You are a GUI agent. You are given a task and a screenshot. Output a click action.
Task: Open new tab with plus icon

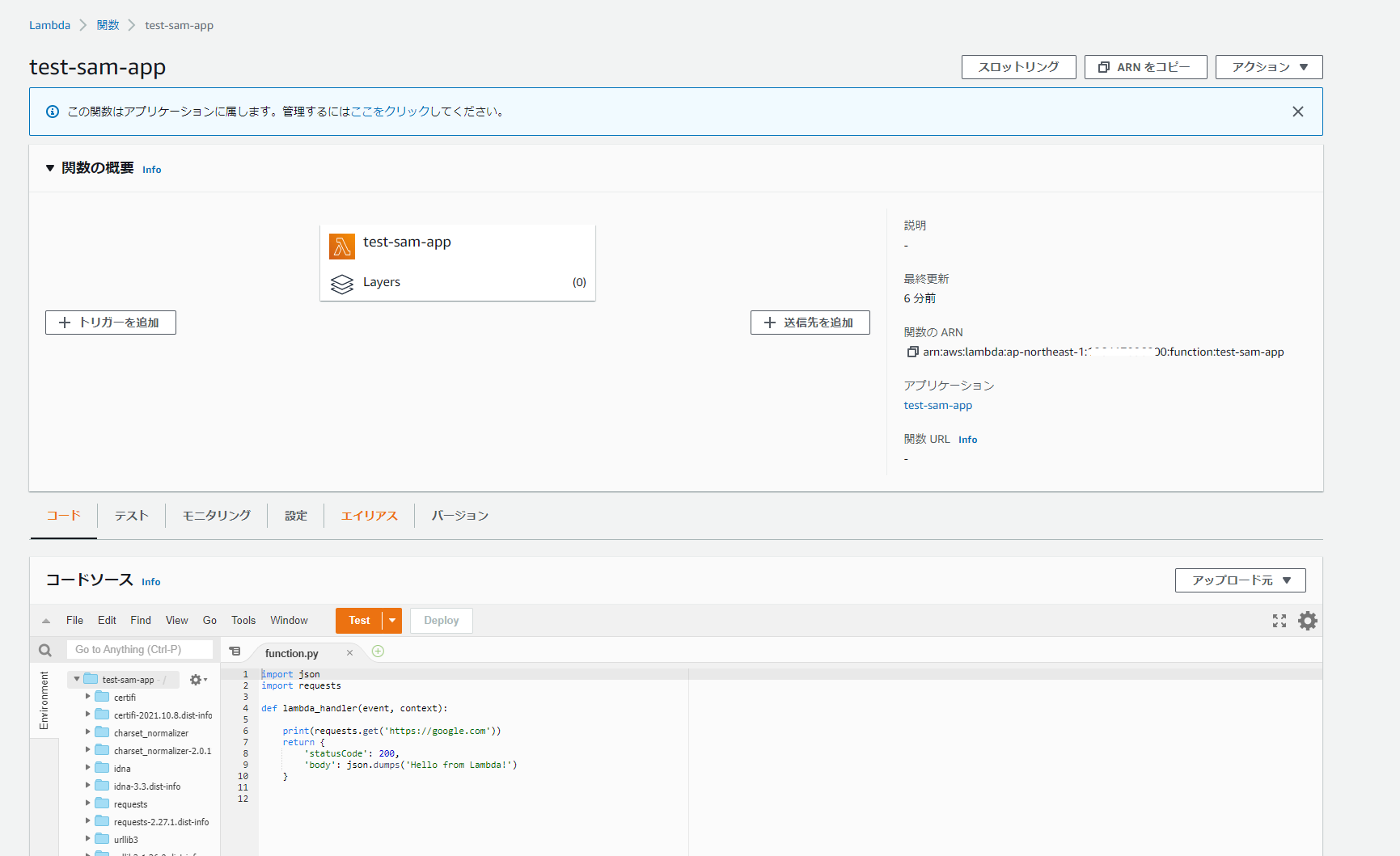(378, 651)
